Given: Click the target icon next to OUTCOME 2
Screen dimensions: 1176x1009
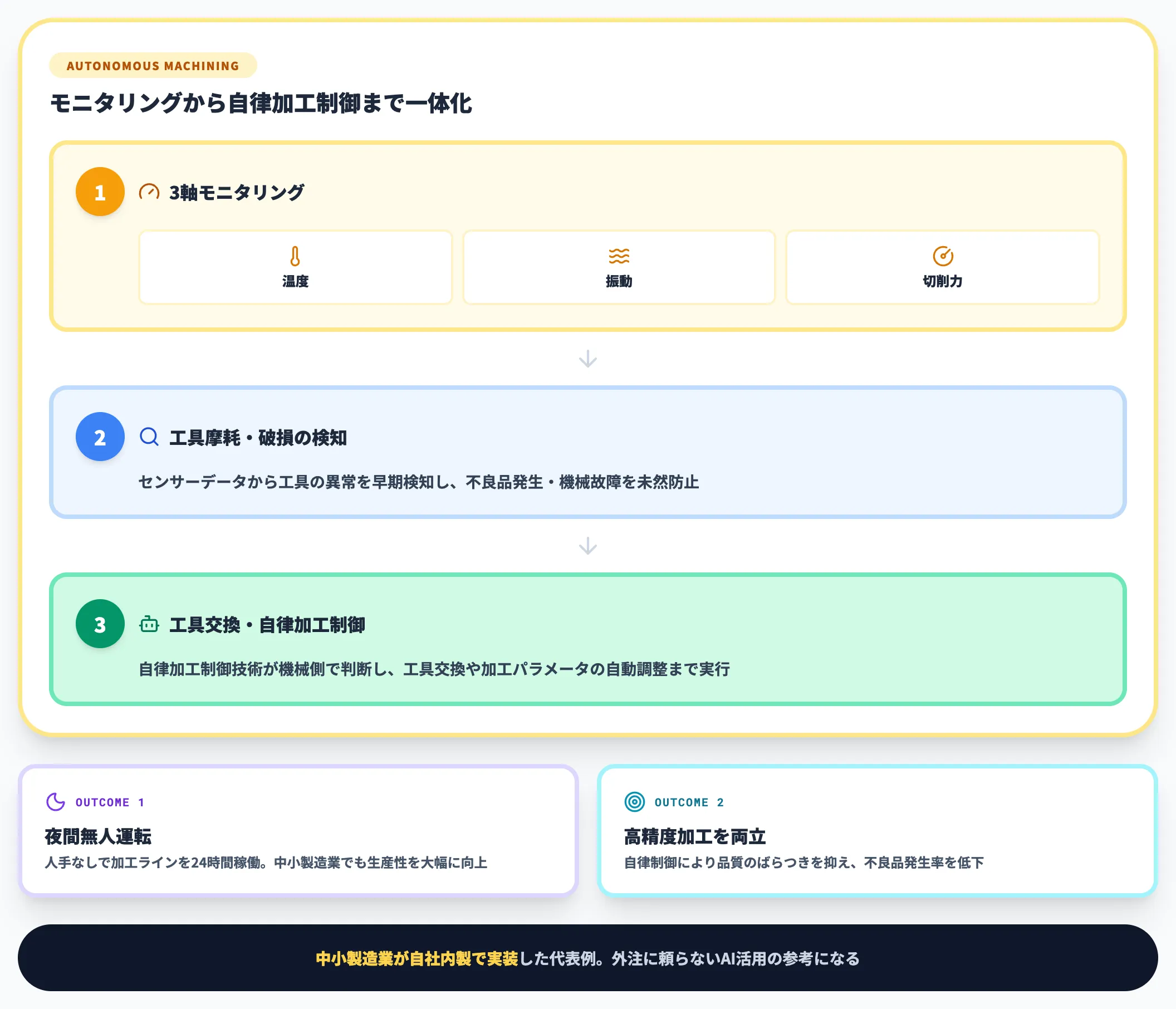Looking at the screenshot, I should pos(635,802).
